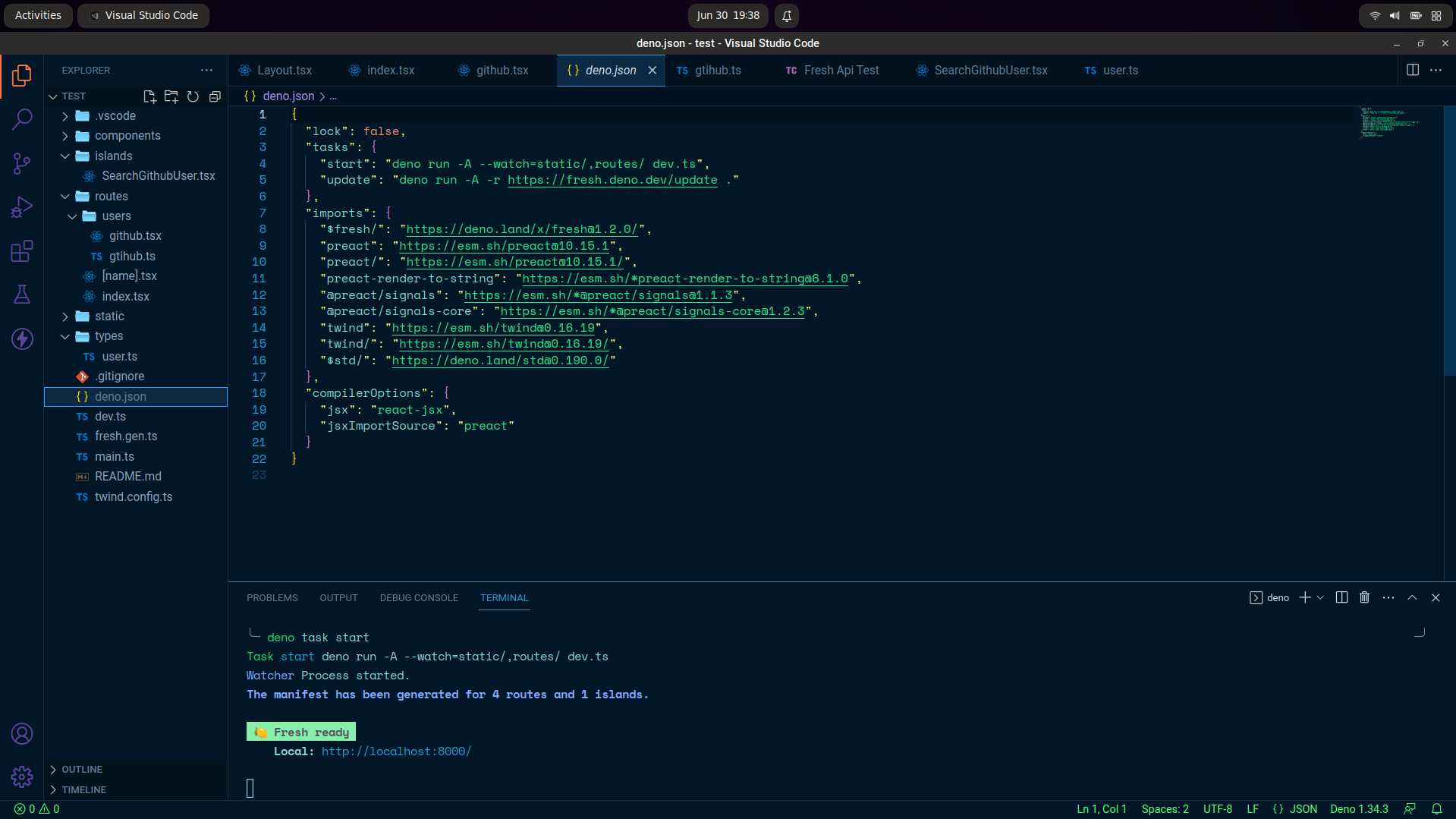This screenshot has height=819, width=1456.
Task: Open notifications bell in status bar
Action: [1436, 809]
